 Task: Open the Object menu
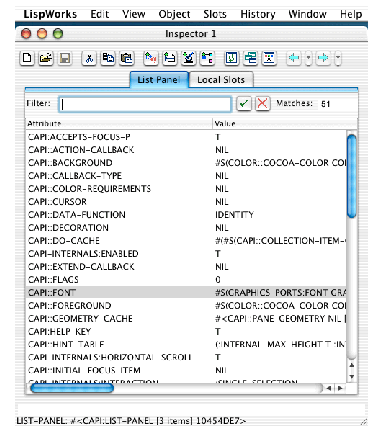pyautogui.click(x=174, y=14)
